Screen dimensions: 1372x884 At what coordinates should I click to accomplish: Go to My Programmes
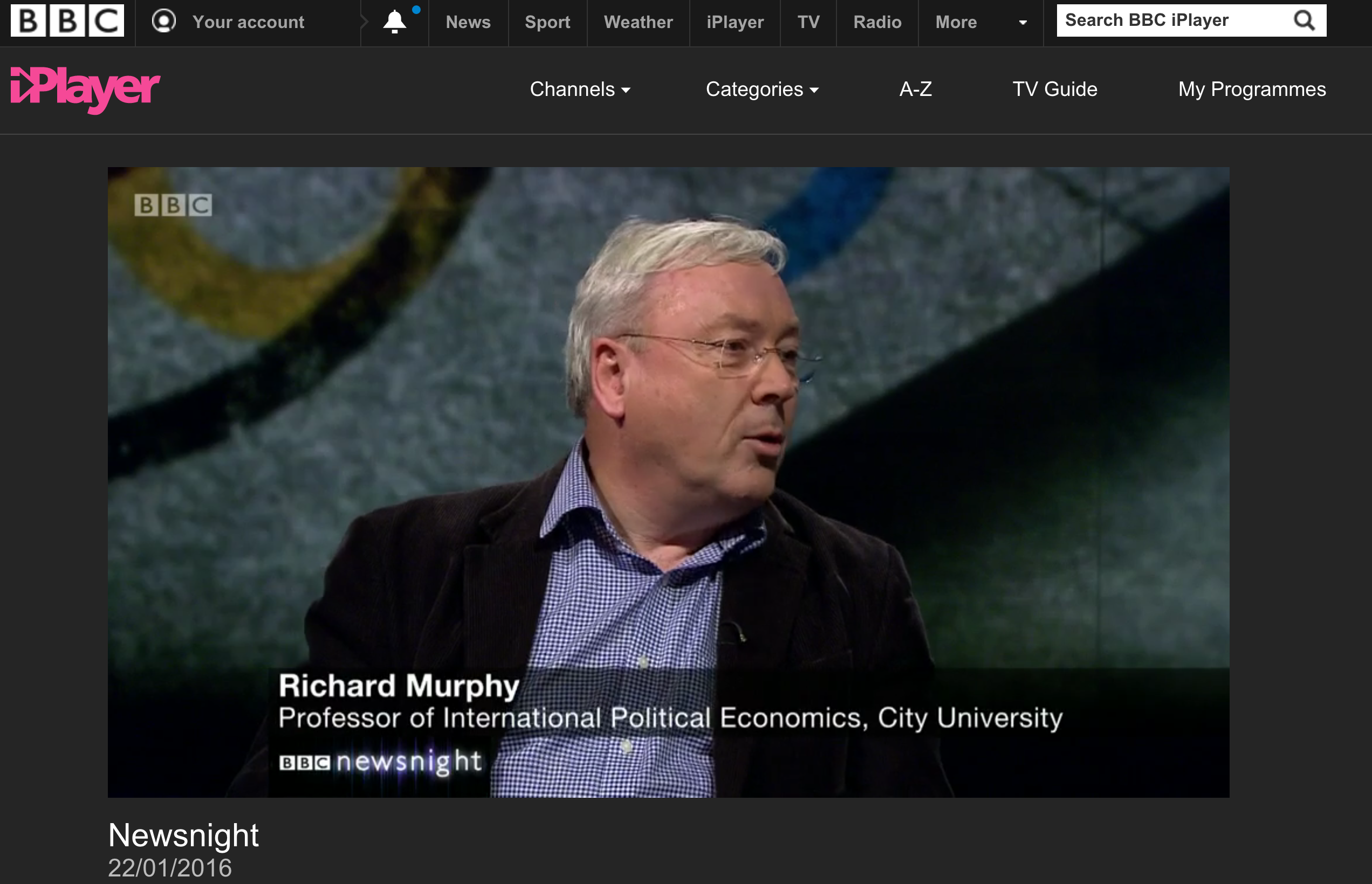[x=1251, y=89]
